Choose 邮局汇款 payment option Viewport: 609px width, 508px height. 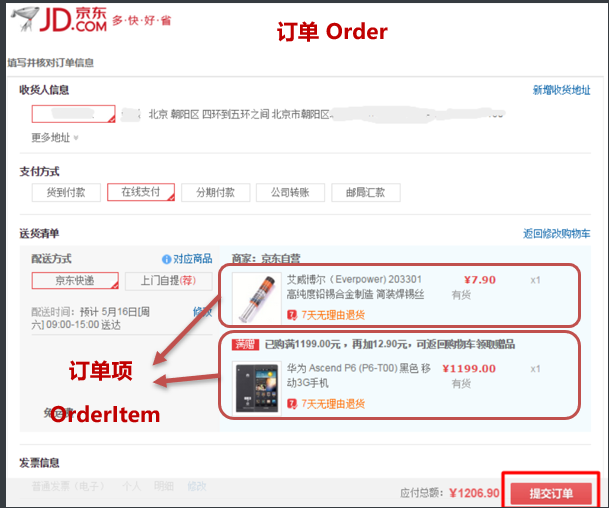pyautogui.click(x=365, y=192)
